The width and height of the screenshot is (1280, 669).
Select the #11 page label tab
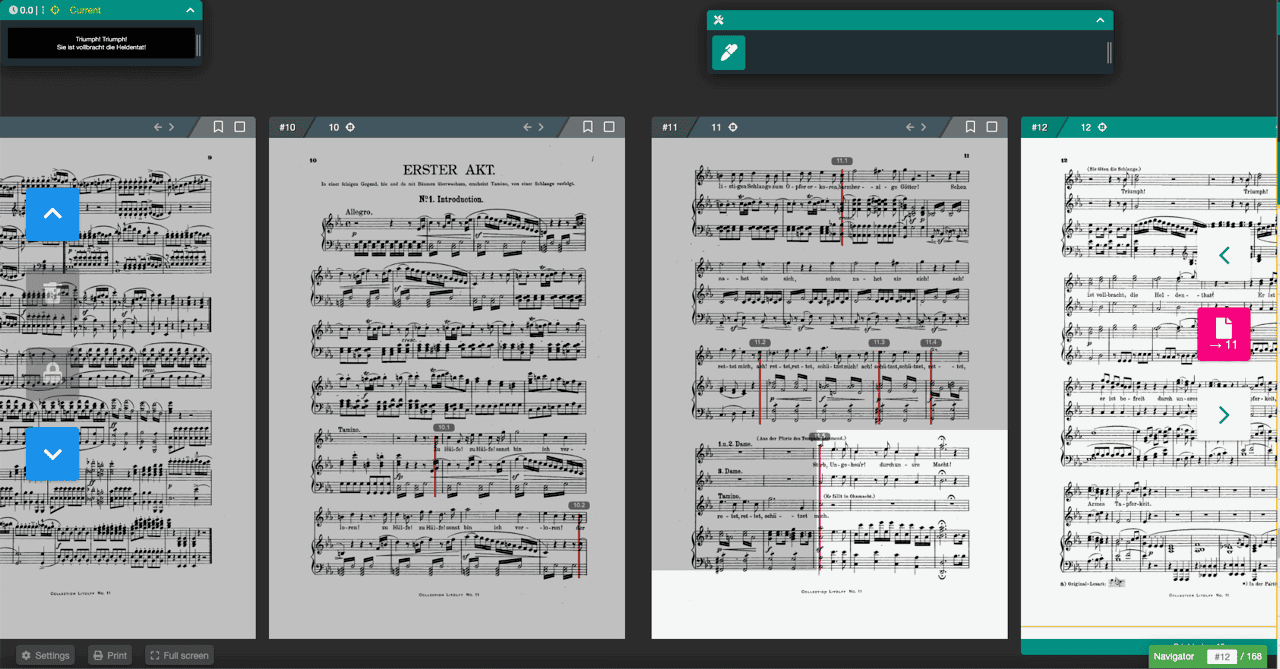(668, 127)
